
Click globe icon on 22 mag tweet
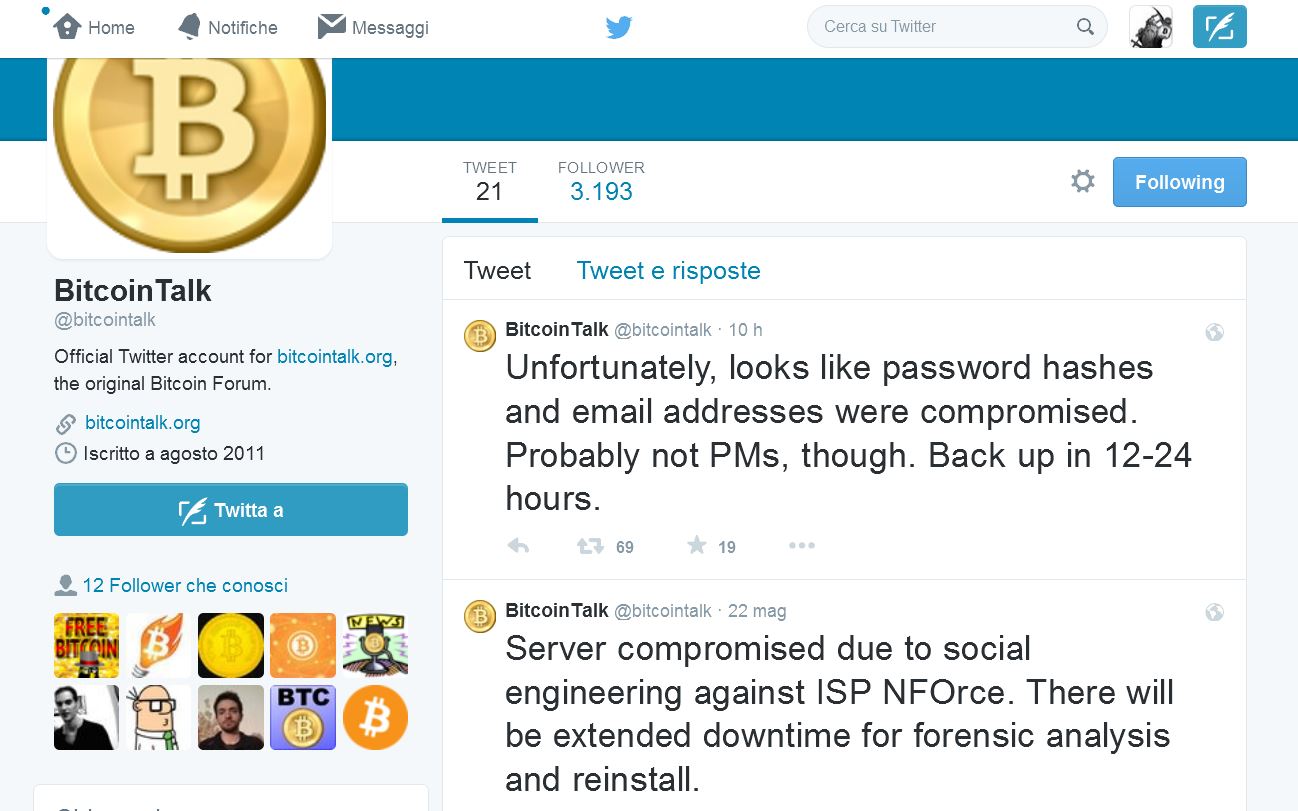(1214, 612)
